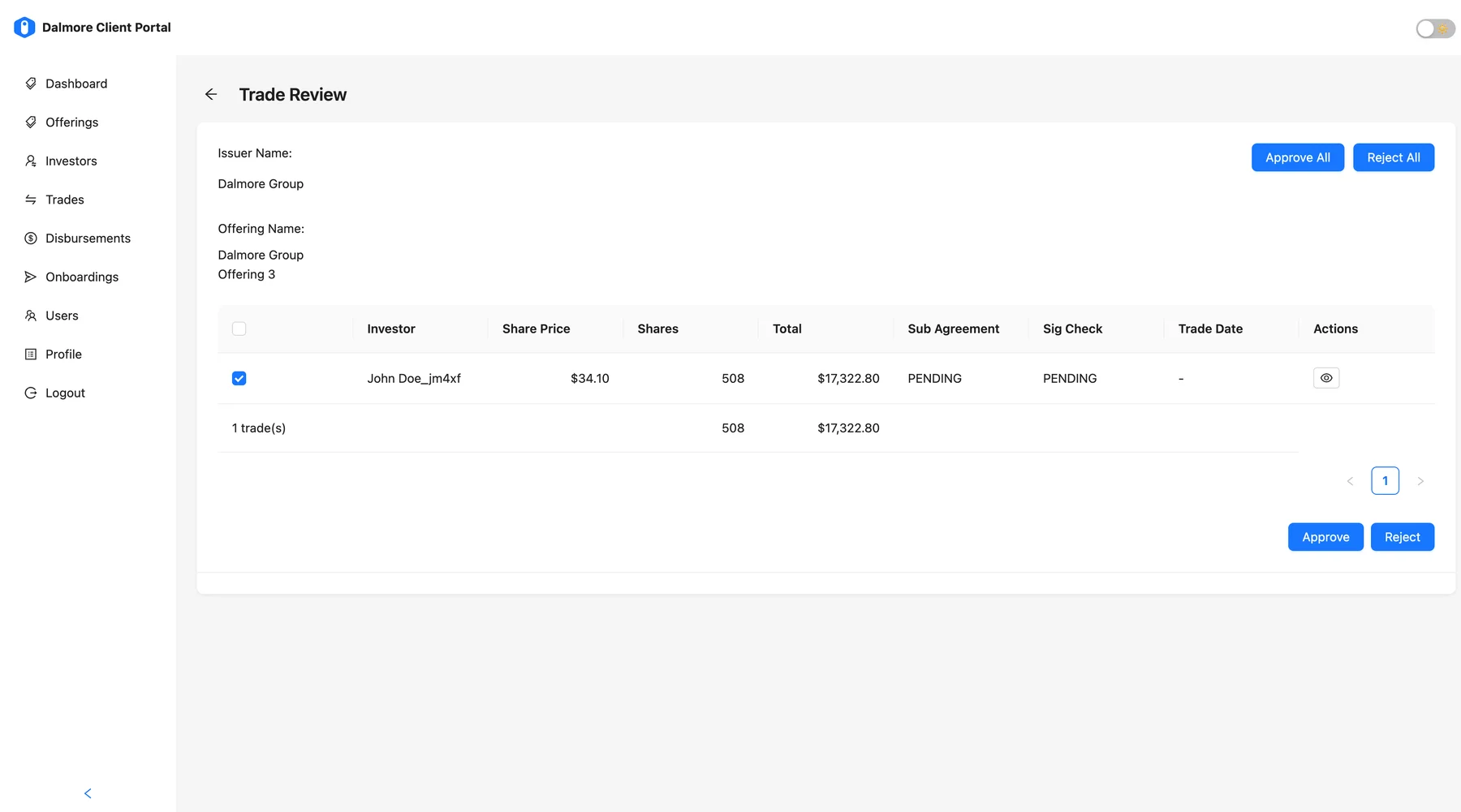Reject the selected trade
1461x812 pixels.
(1402, 537)
